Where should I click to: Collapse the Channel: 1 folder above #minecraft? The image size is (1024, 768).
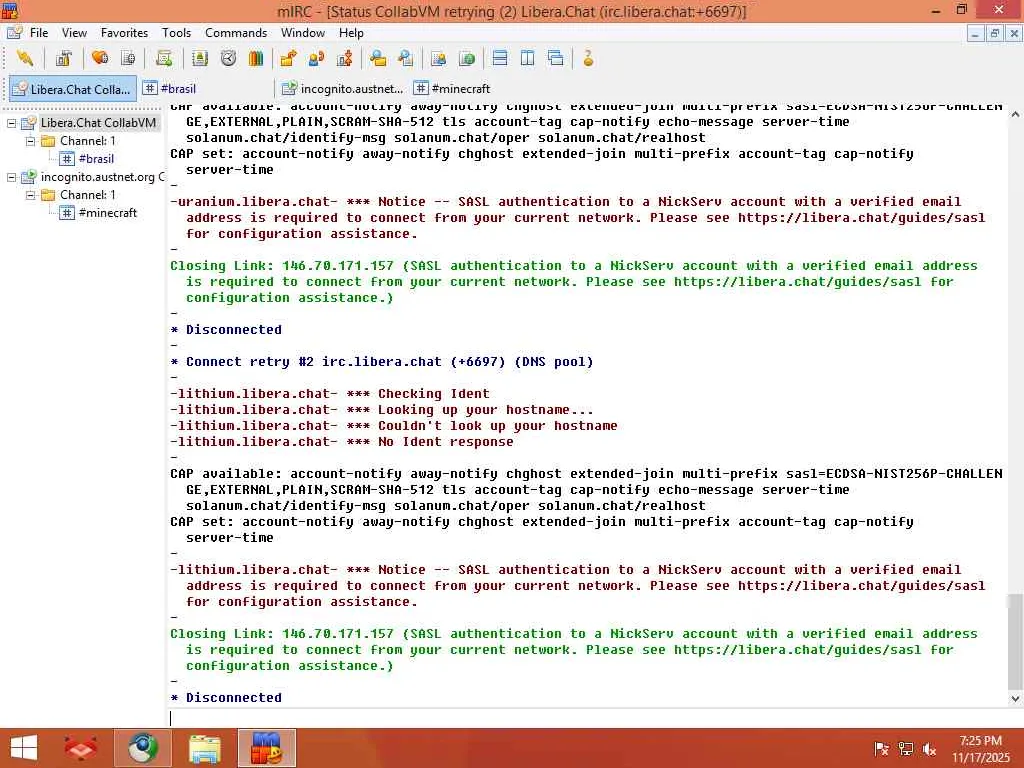(x=30, y=195)
